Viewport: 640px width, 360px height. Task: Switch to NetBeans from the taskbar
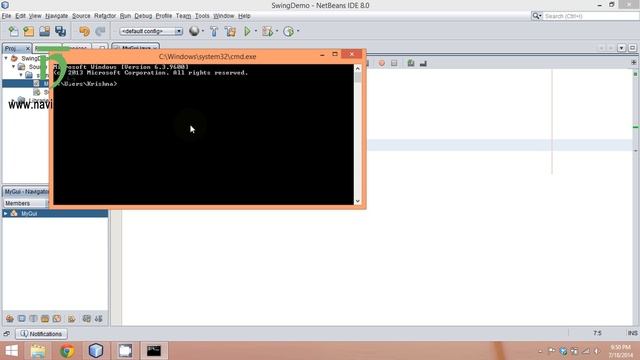(96, 351)
